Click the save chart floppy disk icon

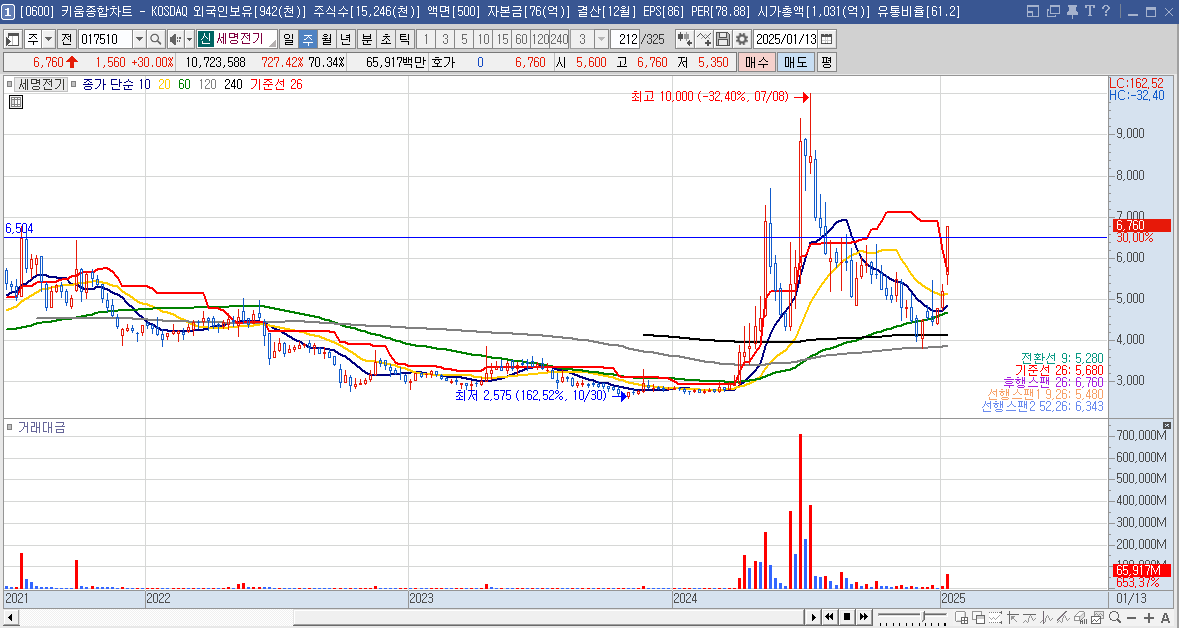click(x=723, y=39)
